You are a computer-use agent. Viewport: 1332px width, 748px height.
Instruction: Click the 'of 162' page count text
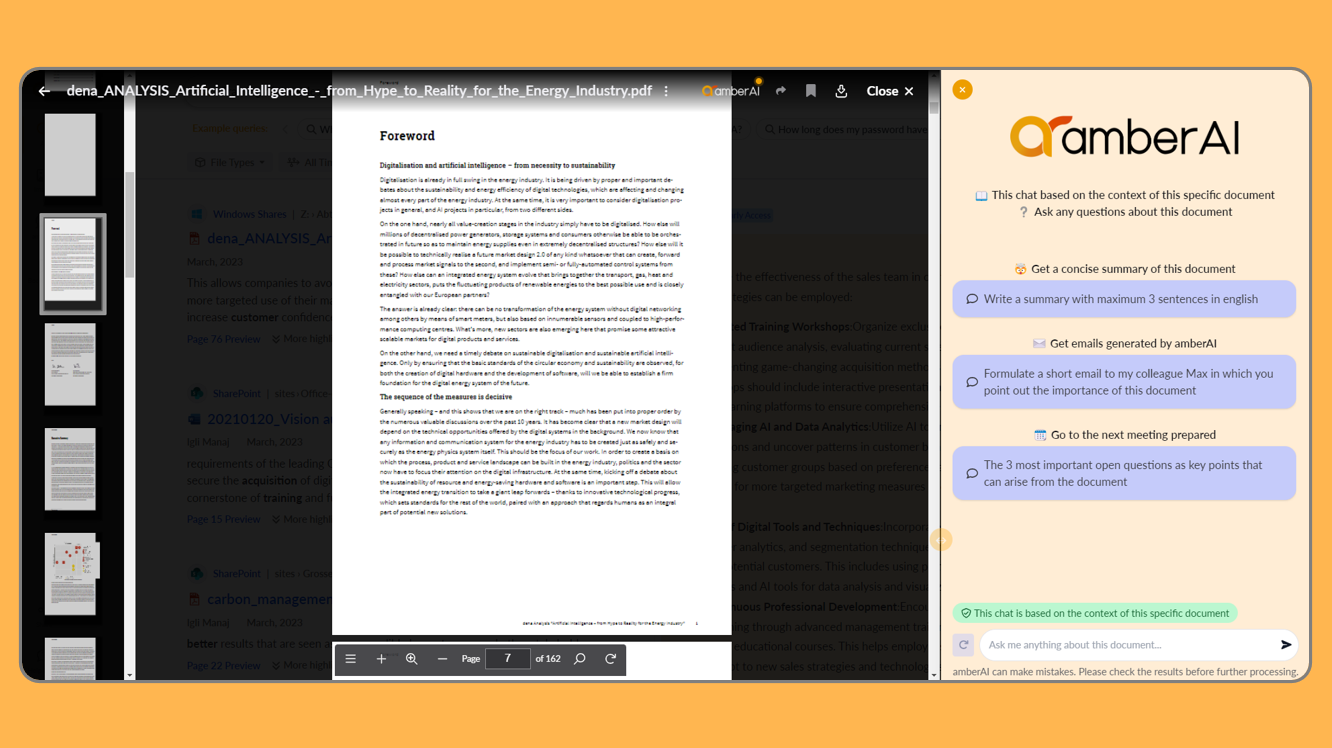click(548, 659)
